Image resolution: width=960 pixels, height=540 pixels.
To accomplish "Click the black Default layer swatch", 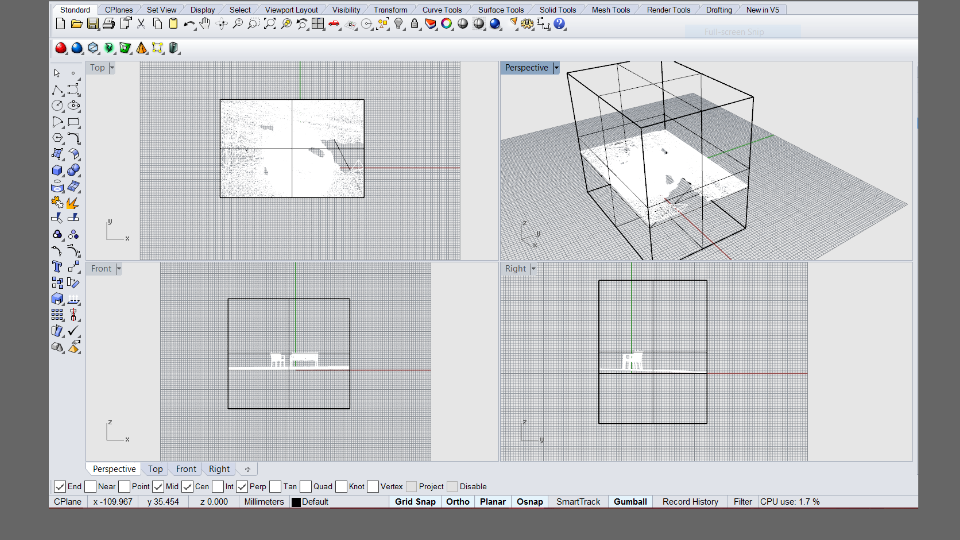I will (x=296, y=502).
